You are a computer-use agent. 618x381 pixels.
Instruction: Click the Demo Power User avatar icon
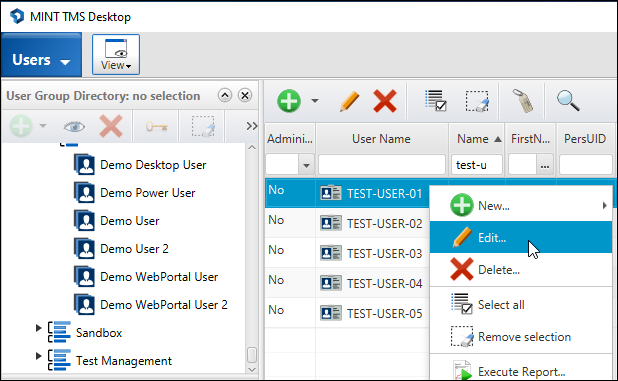(x=84, y=193)
